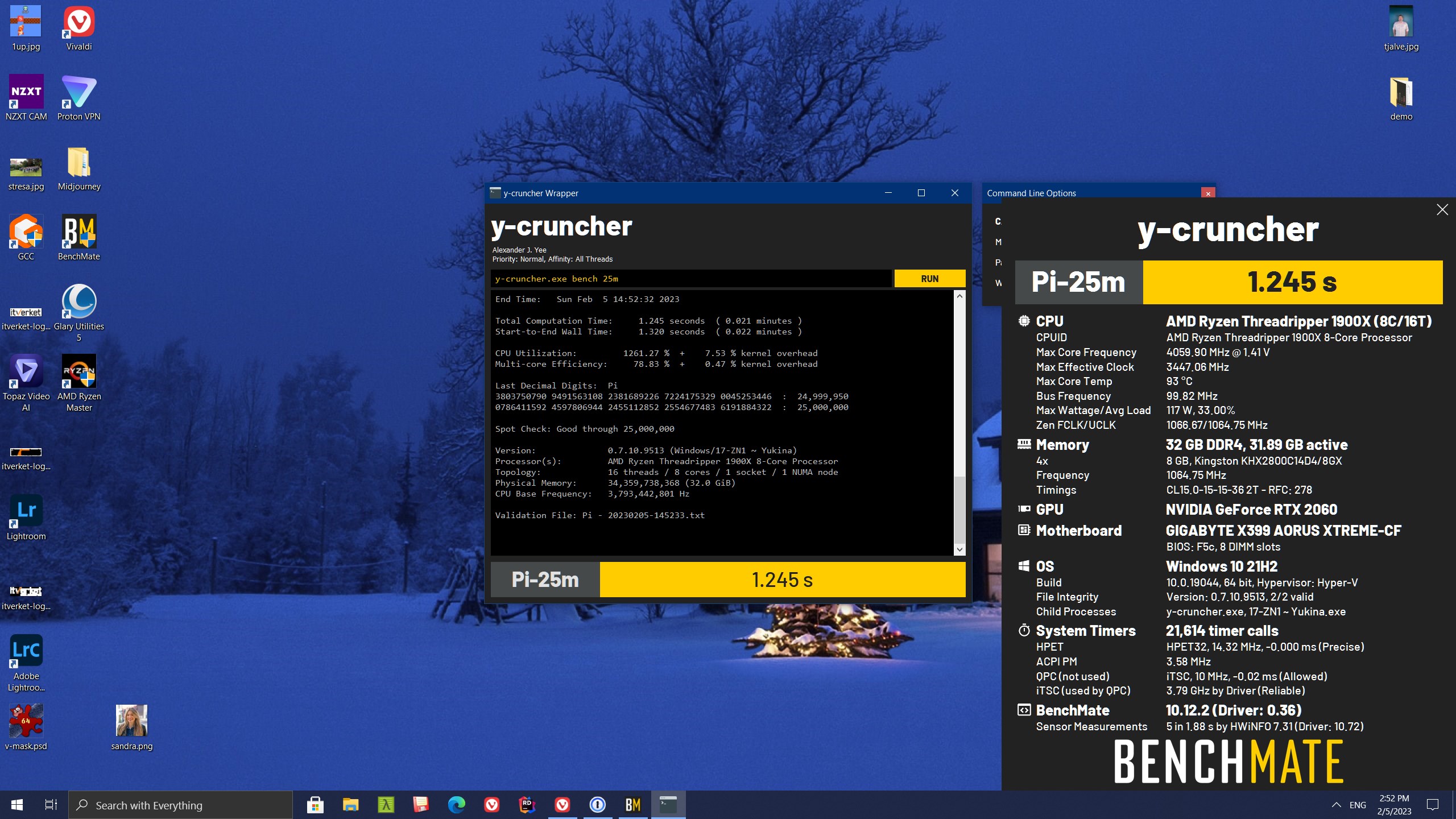
Task: Click the NVIDIA GeForce RTX 2060 text
Action: (x=1251, y=510)
